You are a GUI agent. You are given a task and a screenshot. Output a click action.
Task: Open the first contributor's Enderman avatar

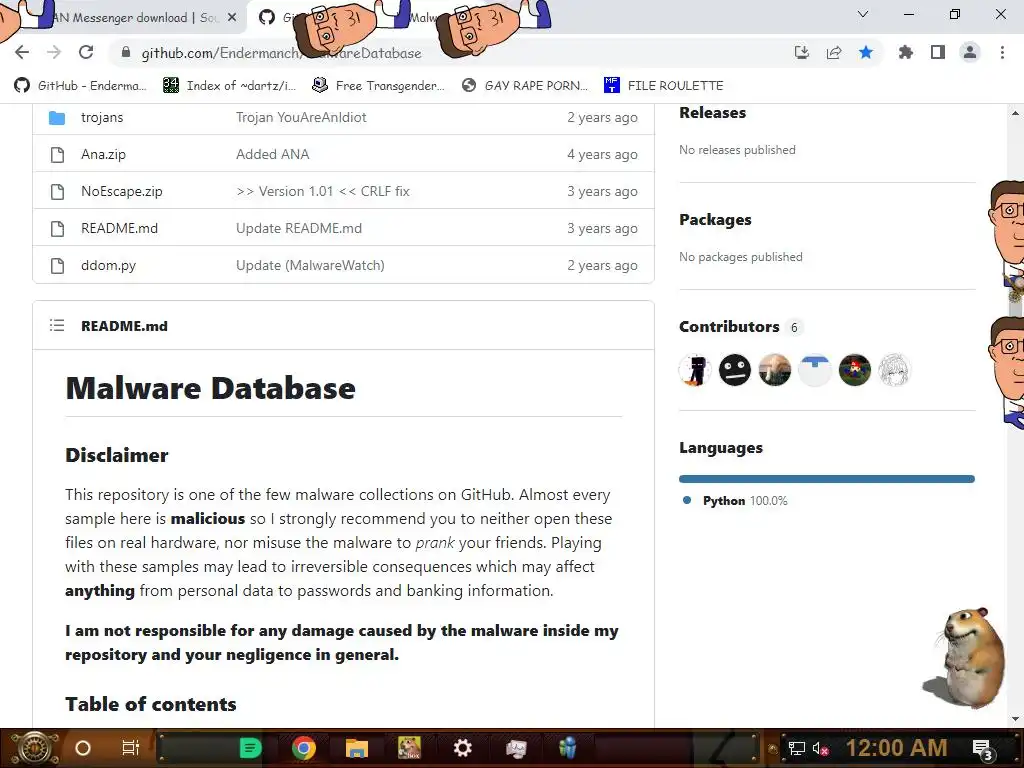(x=695, y=370)
